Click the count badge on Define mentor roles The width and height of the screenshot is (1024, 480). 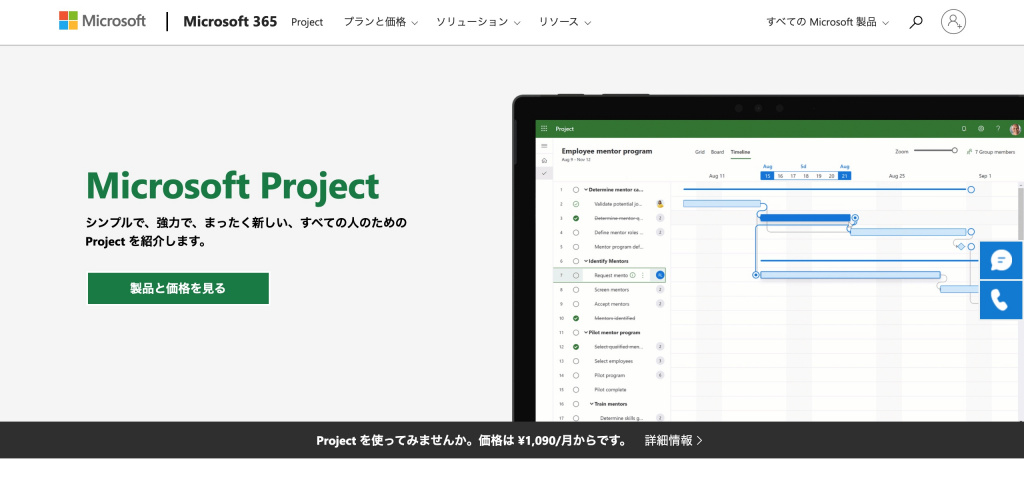[x=660, y=232]
